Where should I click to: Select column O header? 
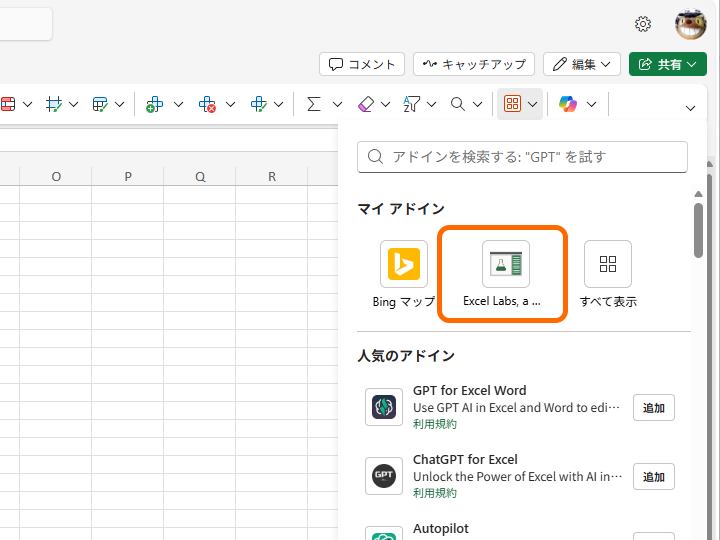[56, 177]
